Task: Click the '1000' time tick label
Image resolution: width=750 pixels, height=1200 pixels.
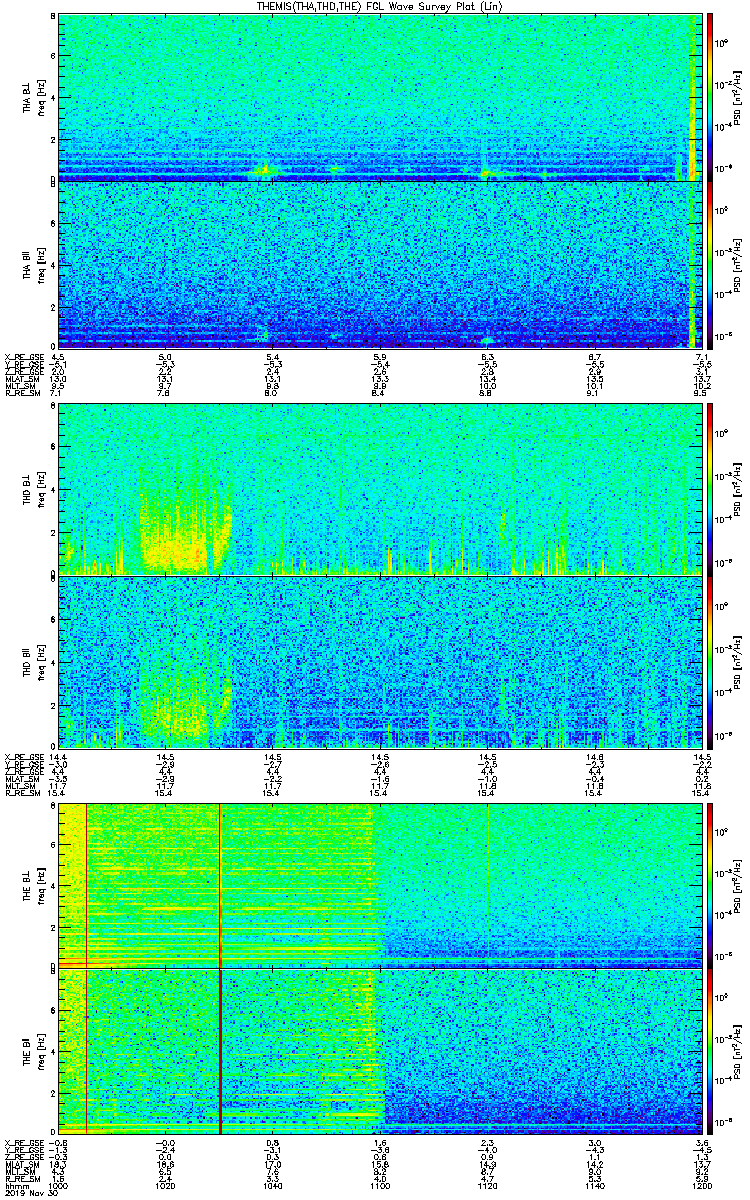Action: pos(59,1185)
